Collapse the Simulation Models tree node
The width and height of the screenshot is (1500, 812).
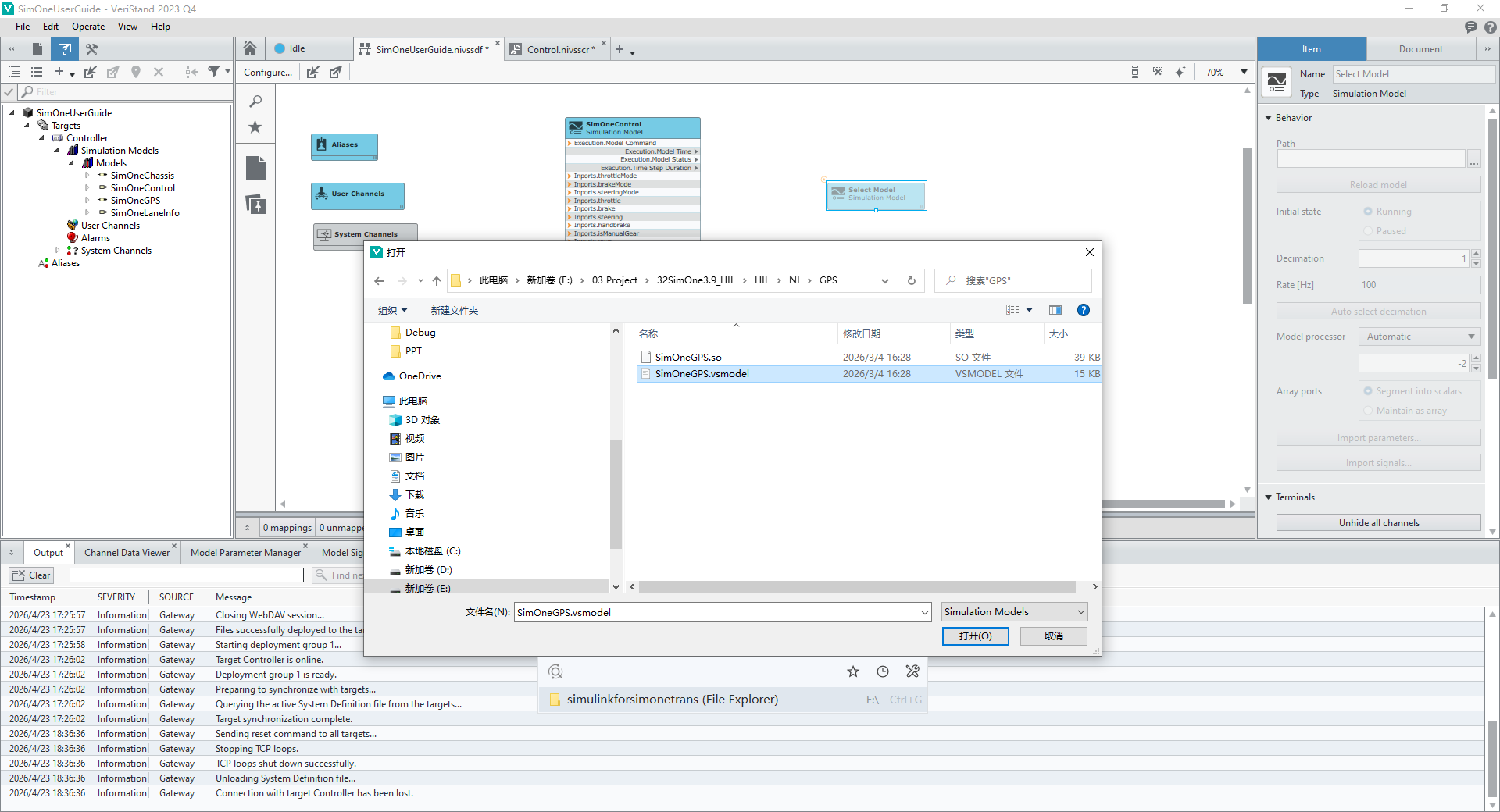[x=57, y=151]
